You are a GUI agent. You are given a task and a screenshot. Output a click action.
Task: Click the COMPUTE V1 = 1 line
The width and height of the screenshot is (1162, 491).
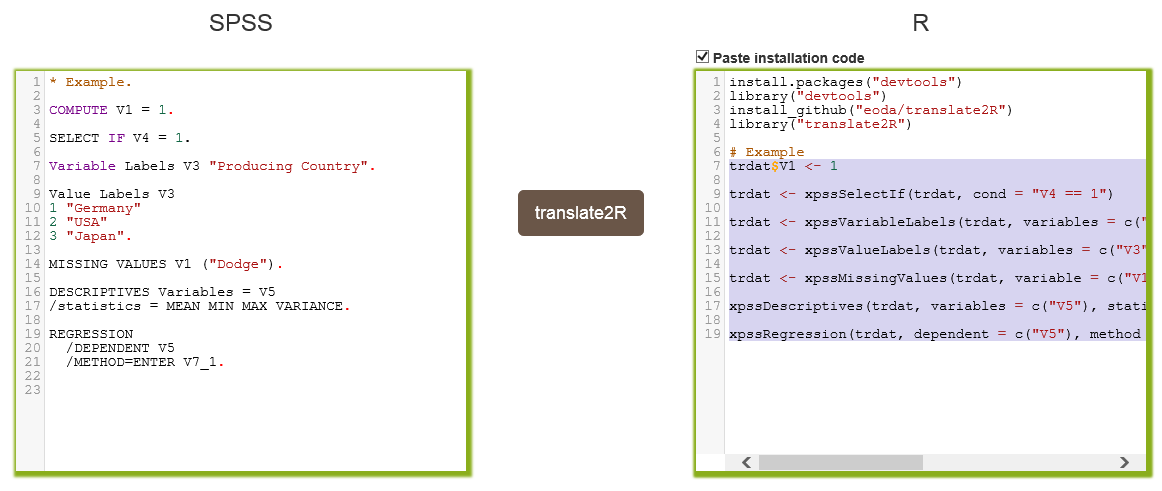(111, 110)
